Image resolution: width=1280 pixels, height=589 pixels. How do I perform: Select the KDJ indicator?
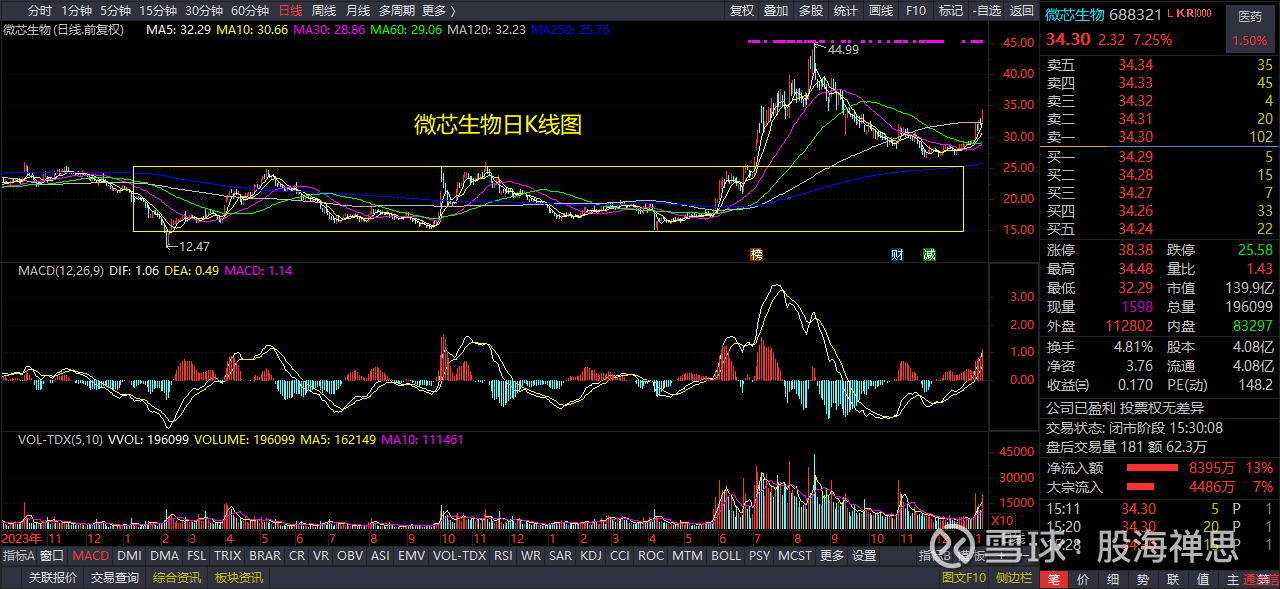[591, 556]
